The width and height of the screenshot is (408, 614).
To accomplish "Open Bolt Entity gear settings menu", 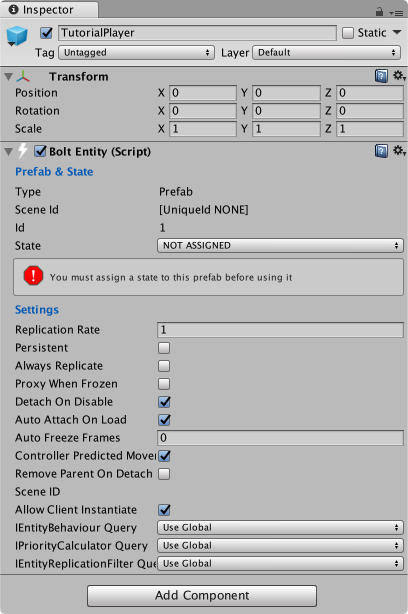I will [399, 150].
